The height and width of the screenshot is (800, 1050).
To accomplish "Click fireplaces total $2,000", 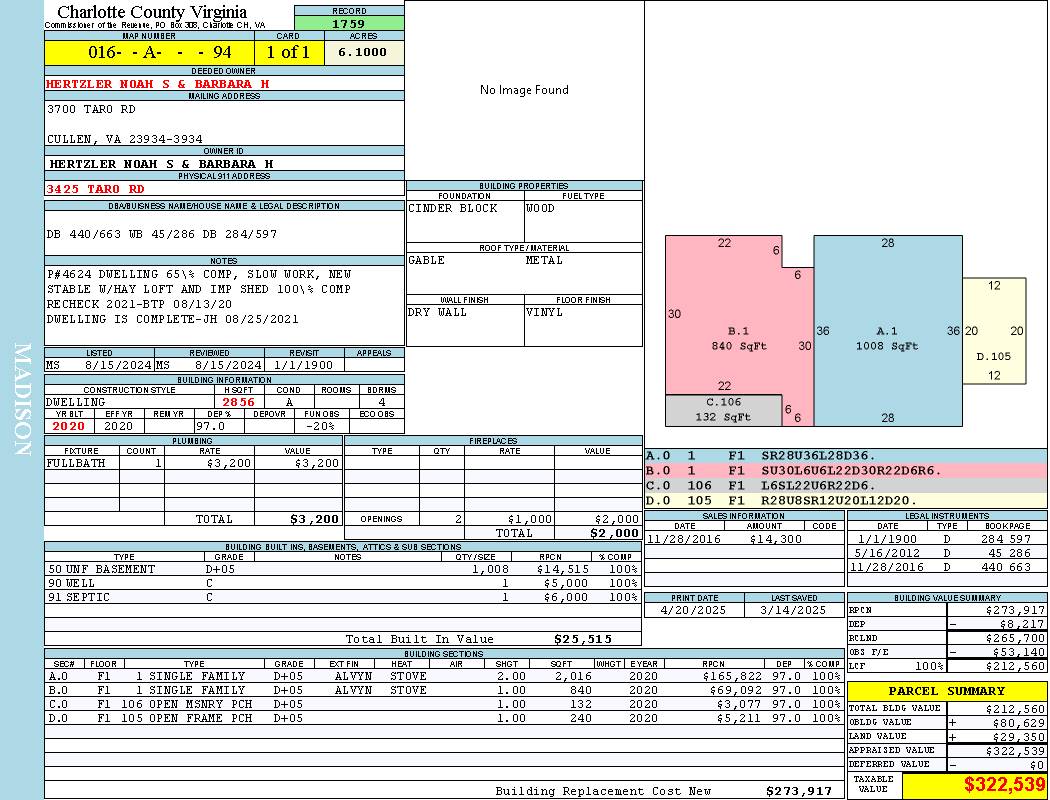I will click(x=614, y=533).
